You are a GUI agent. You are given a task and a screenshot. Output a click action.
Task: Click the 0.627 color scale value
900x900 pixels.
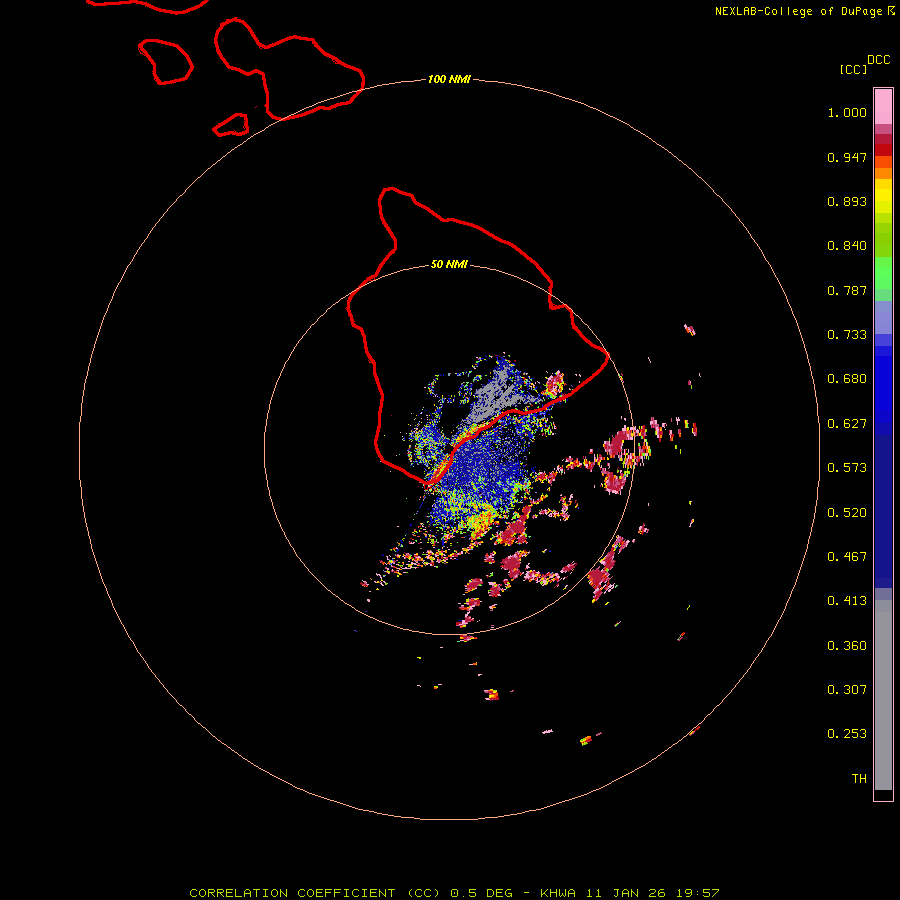click(x=847, y=424)
